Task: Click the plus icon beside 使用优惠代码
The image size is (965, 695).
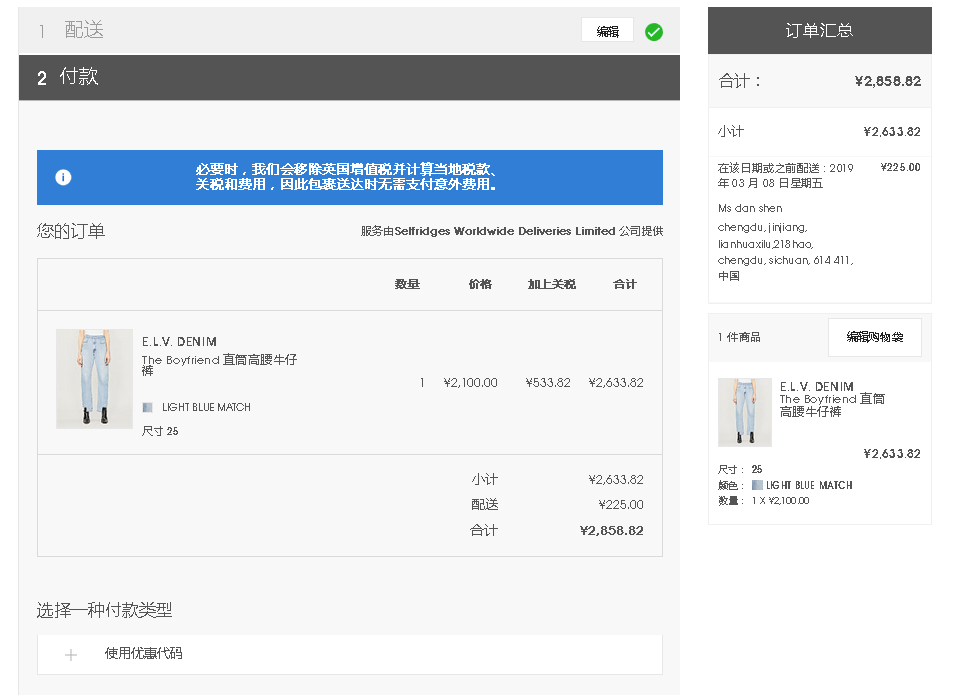Action: point(71,655)
